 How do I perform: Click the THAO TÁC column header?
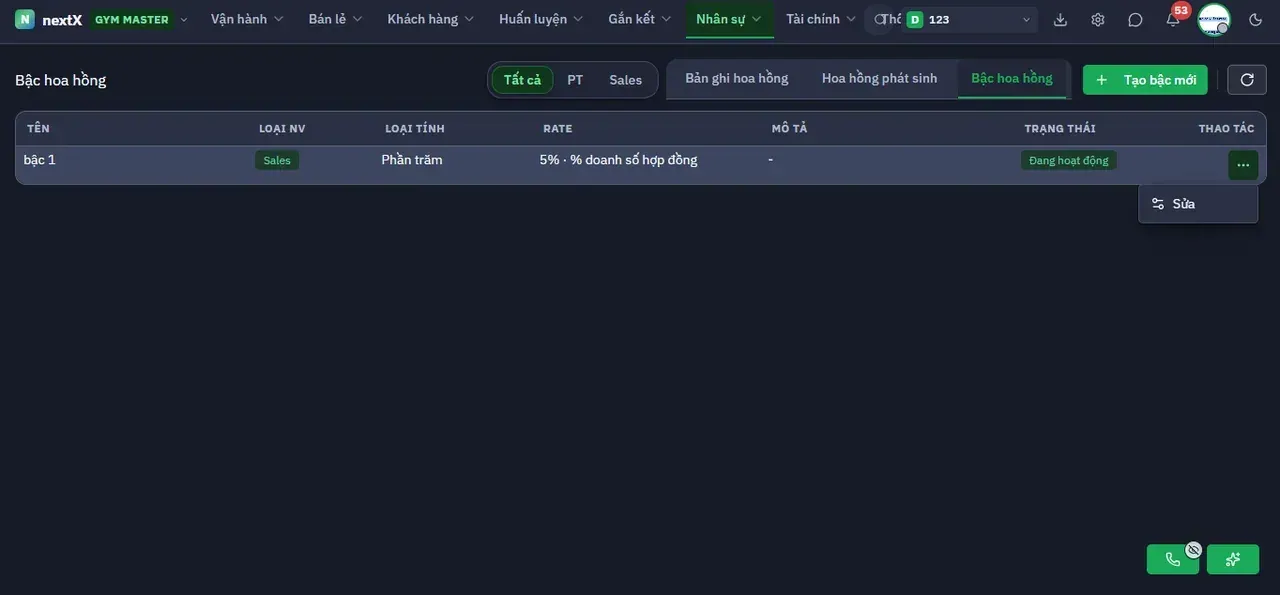coord(1227,129)
